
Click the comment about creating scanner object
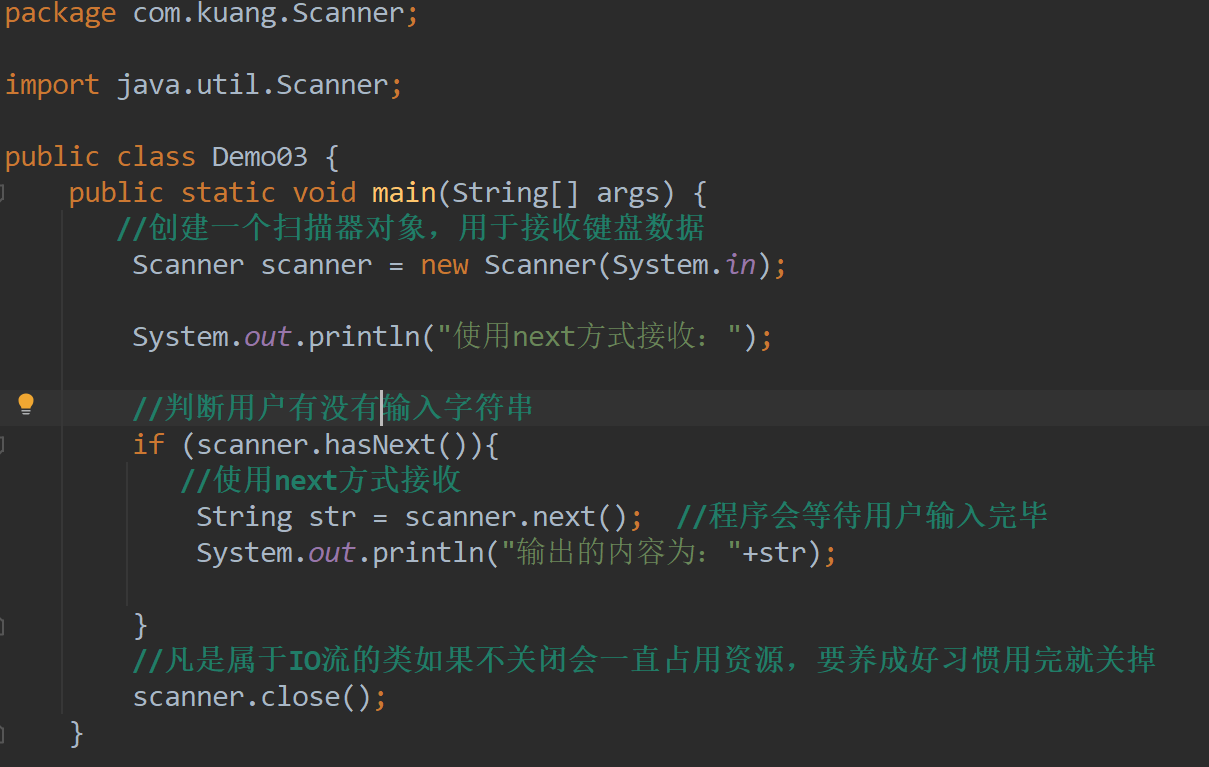point(412,229)
